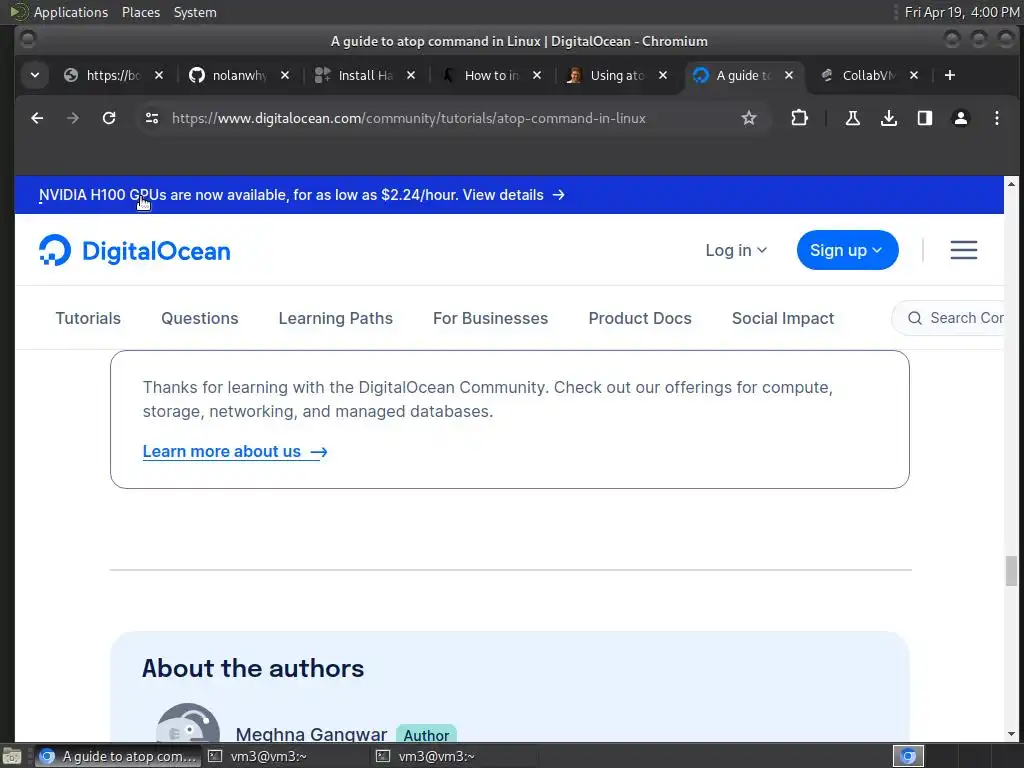Open the For Businesses nav item
1024x768 pixels.
490,318
